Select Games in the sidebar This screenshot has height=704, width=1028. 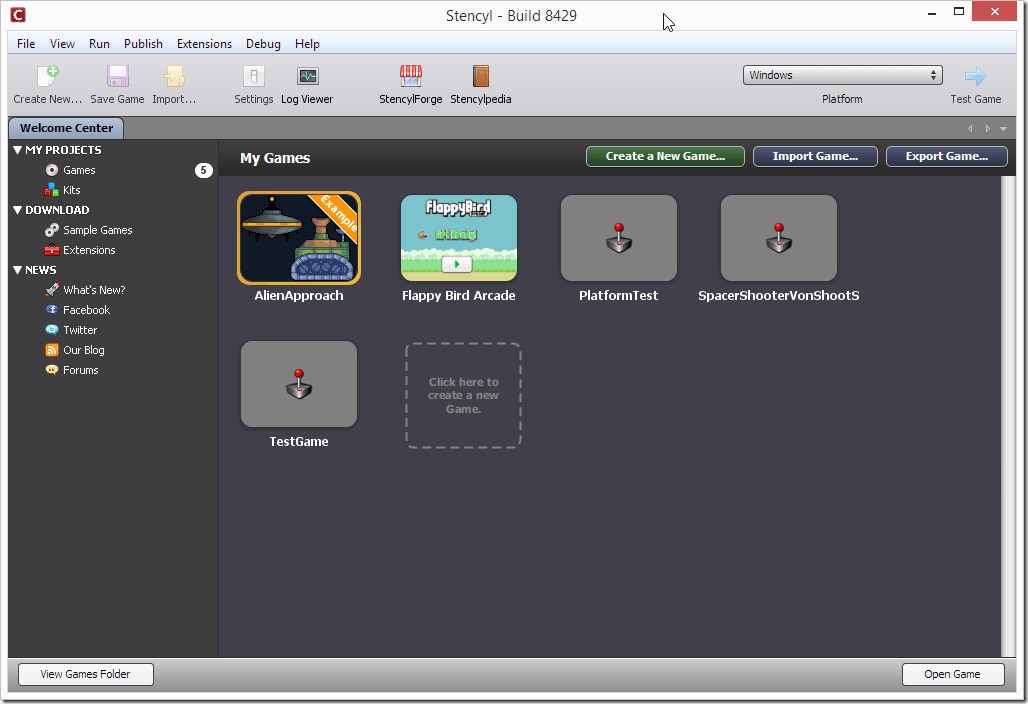tap(79, 170)
